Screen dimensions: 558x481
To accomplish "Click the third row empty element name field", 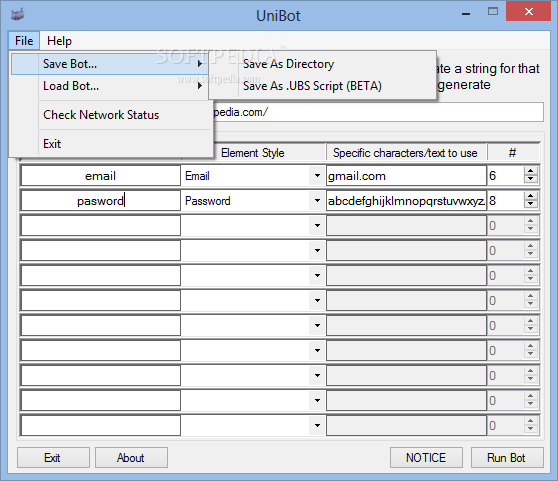I will tap(100, 226).
